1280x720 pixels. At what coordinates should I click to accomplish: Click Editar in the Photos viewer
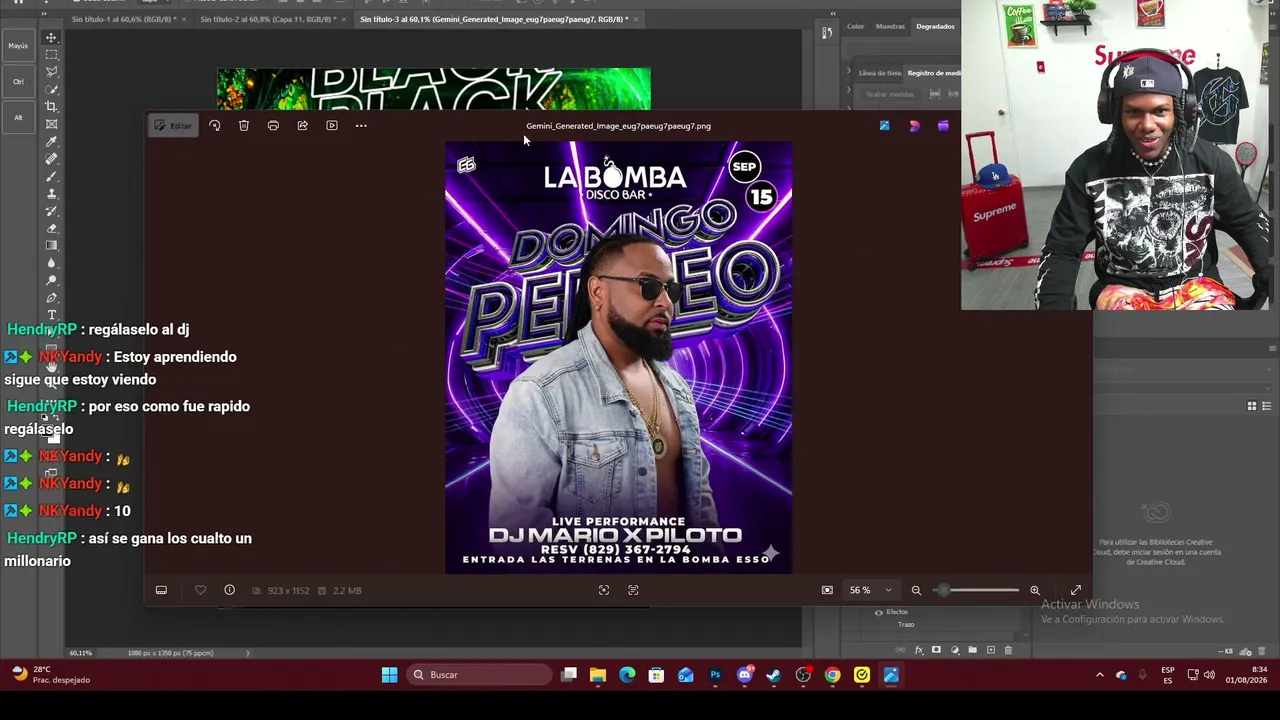click(173, 126)
